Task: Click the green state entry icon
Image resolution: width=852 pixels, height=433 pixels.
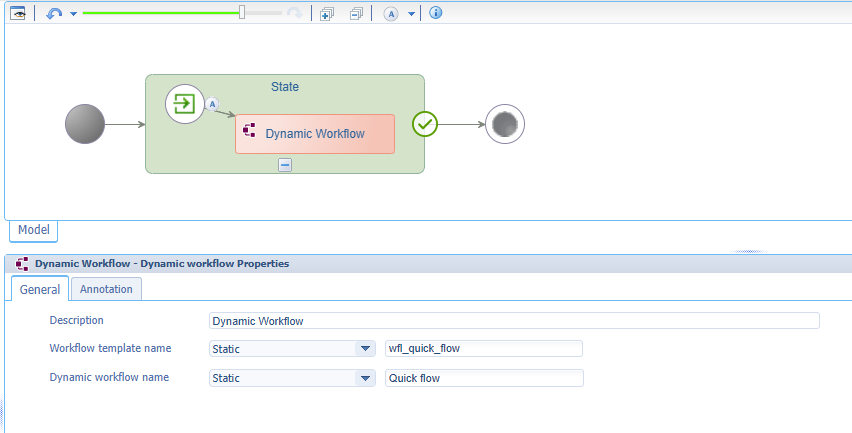Action: click(x=184, y=104)
